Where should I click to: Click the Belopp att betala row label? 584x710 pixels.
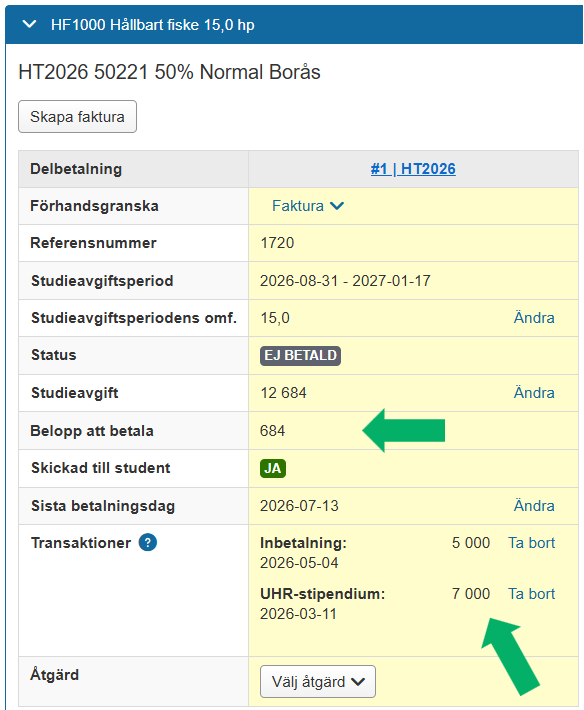click(x=92, y=431)
